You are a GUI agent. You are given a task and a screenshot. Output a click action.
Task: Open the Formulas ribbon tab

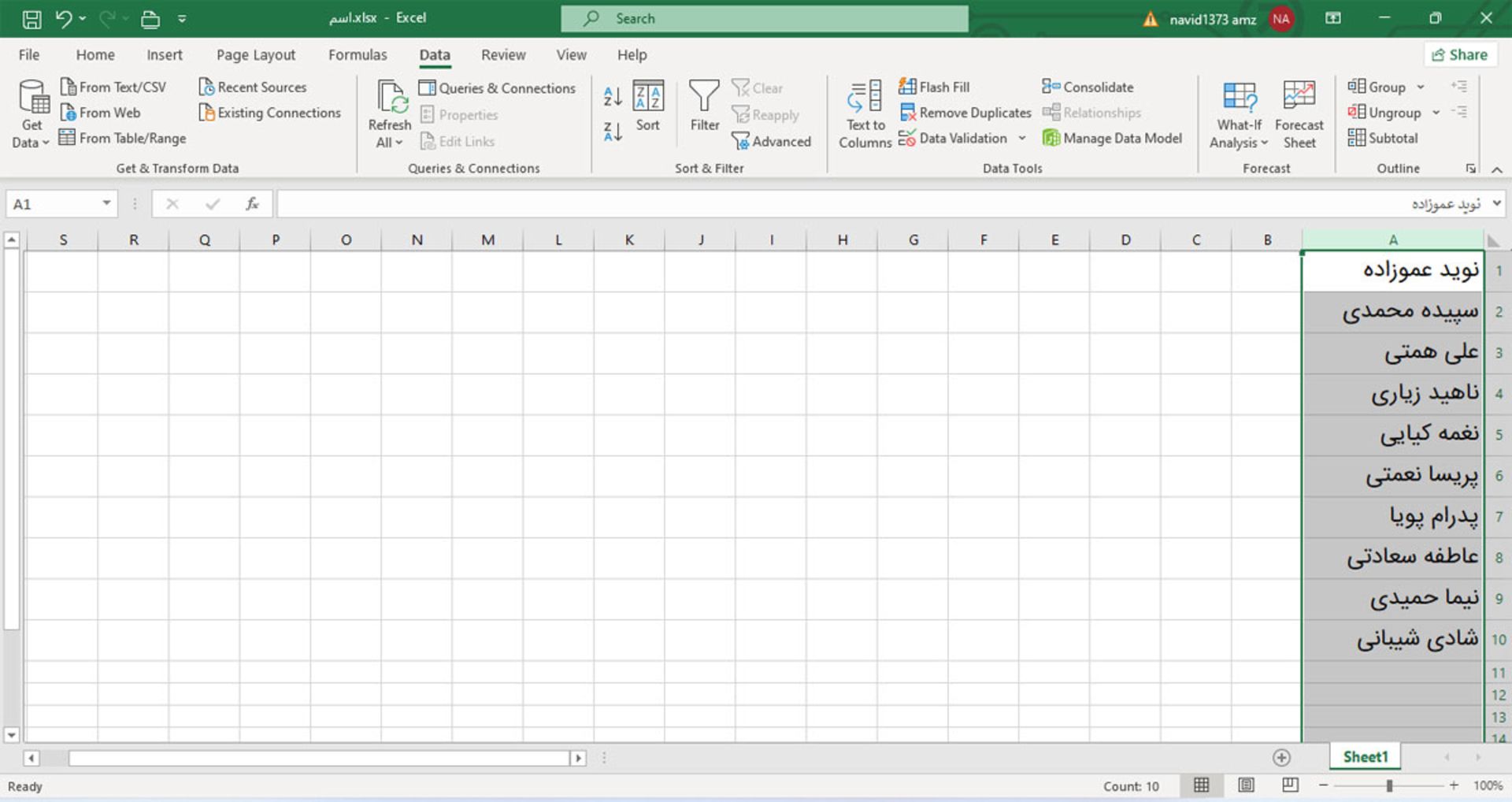(x=358, y=55)
